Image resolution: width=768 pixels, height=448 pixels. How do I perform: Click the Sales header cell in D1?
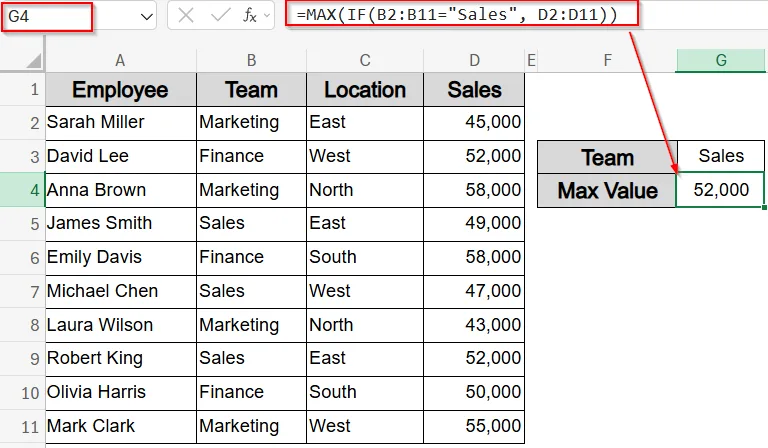pyautogui.click(x=474, y=90)
